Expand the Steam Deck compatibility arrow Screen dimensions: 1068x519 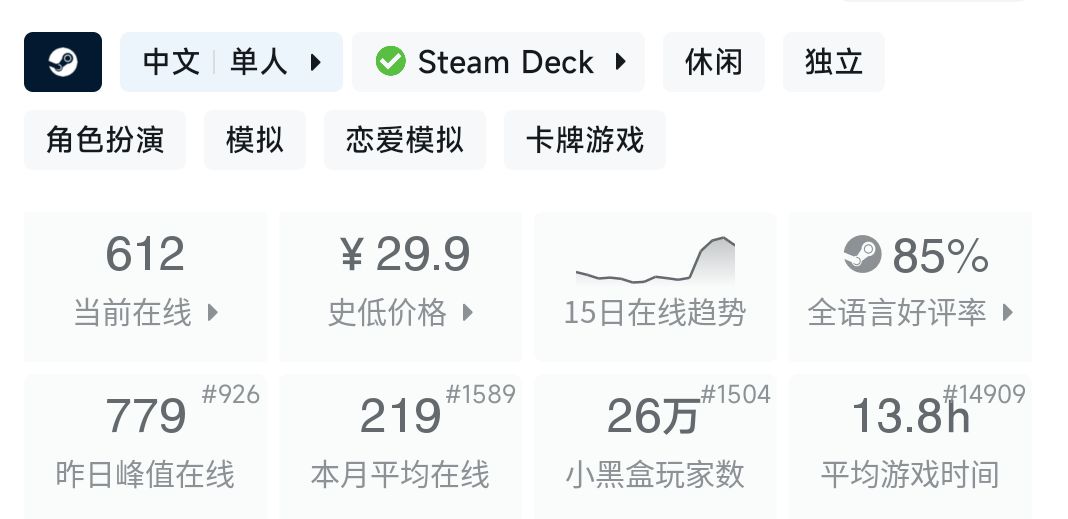tap(621, 62)
